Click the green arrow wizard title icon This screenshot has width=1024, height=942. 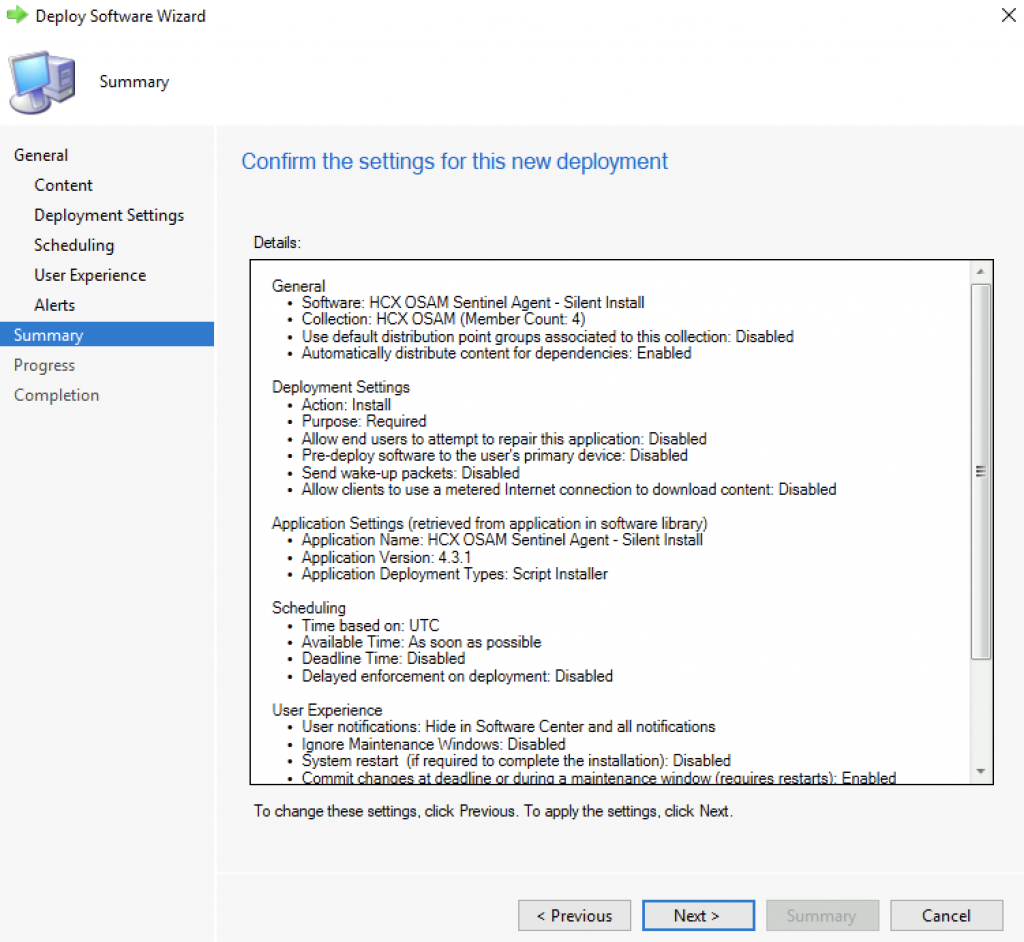18,15
